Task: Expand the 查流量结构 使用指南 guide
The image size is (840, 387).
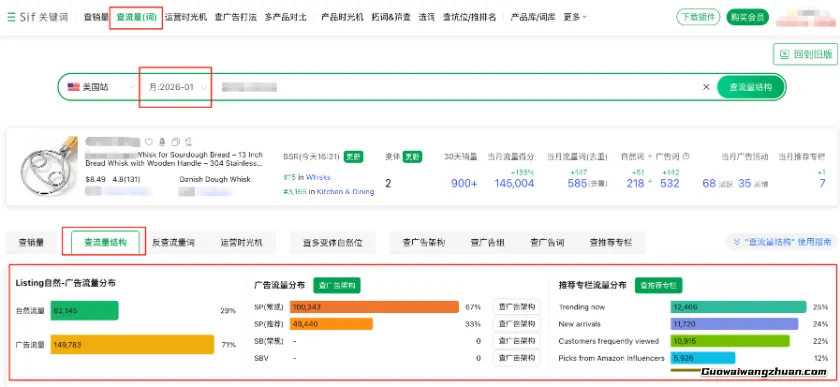Action: [x=782, y=242]
